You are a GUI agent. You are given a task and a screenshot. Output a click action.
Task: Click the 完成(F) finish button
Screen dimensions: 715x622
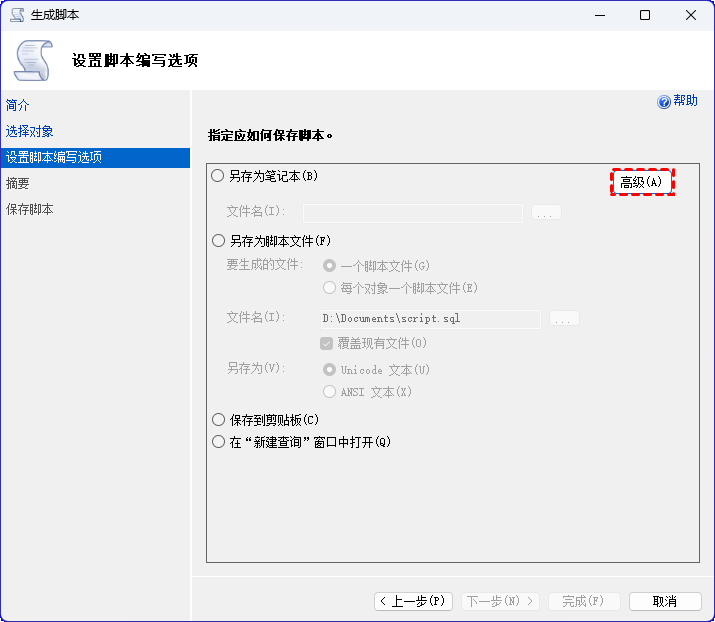click(584, 601)
